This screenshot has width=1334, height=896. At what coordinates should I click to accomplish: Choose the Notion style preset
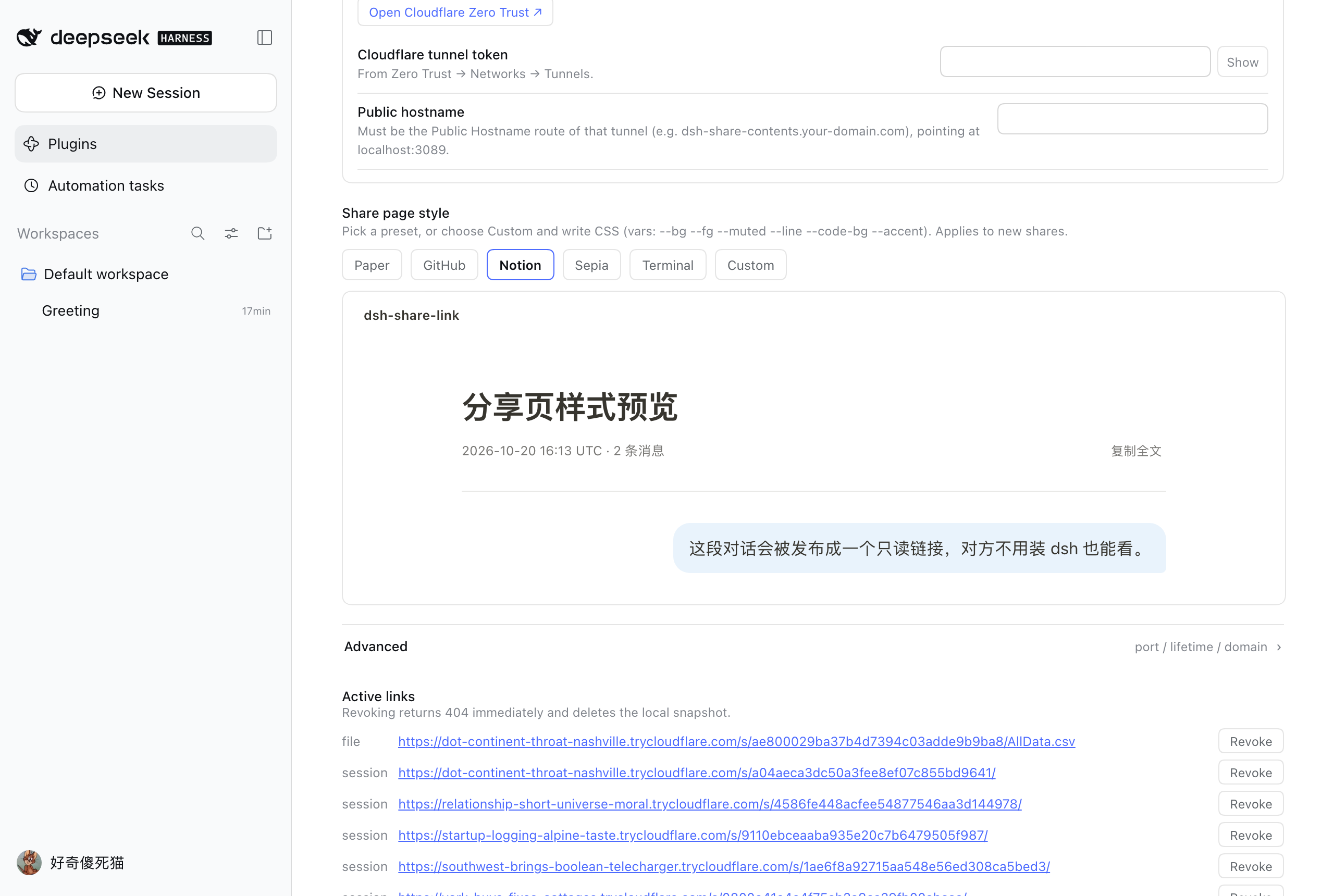click(x=520, y=265)
